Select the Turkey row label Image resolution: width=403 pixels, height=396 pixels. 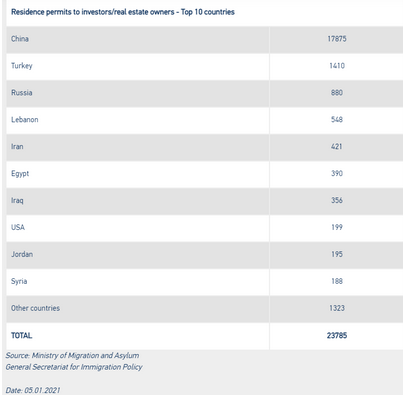[22, 66]
